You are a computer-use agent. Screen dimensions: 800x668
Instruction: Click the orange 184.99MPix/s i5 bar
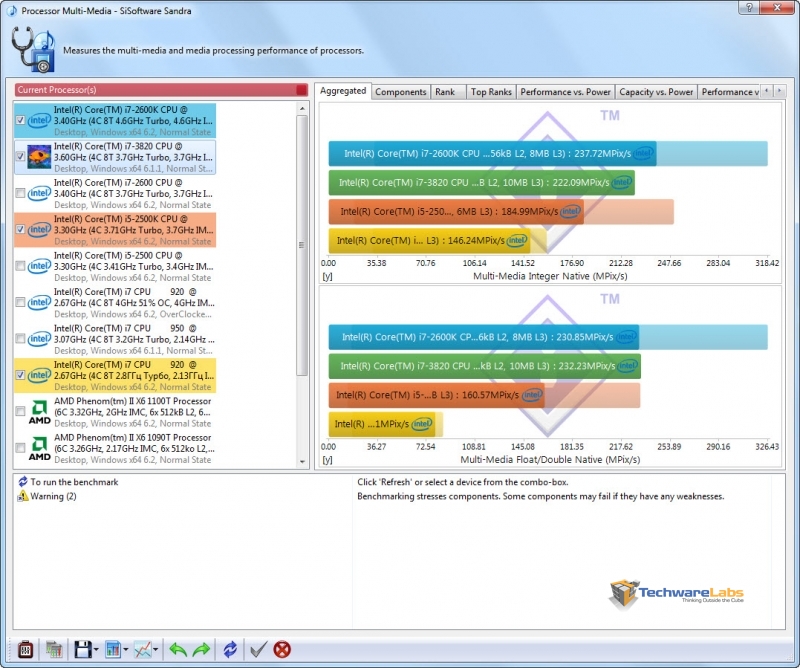coord(456,212)
